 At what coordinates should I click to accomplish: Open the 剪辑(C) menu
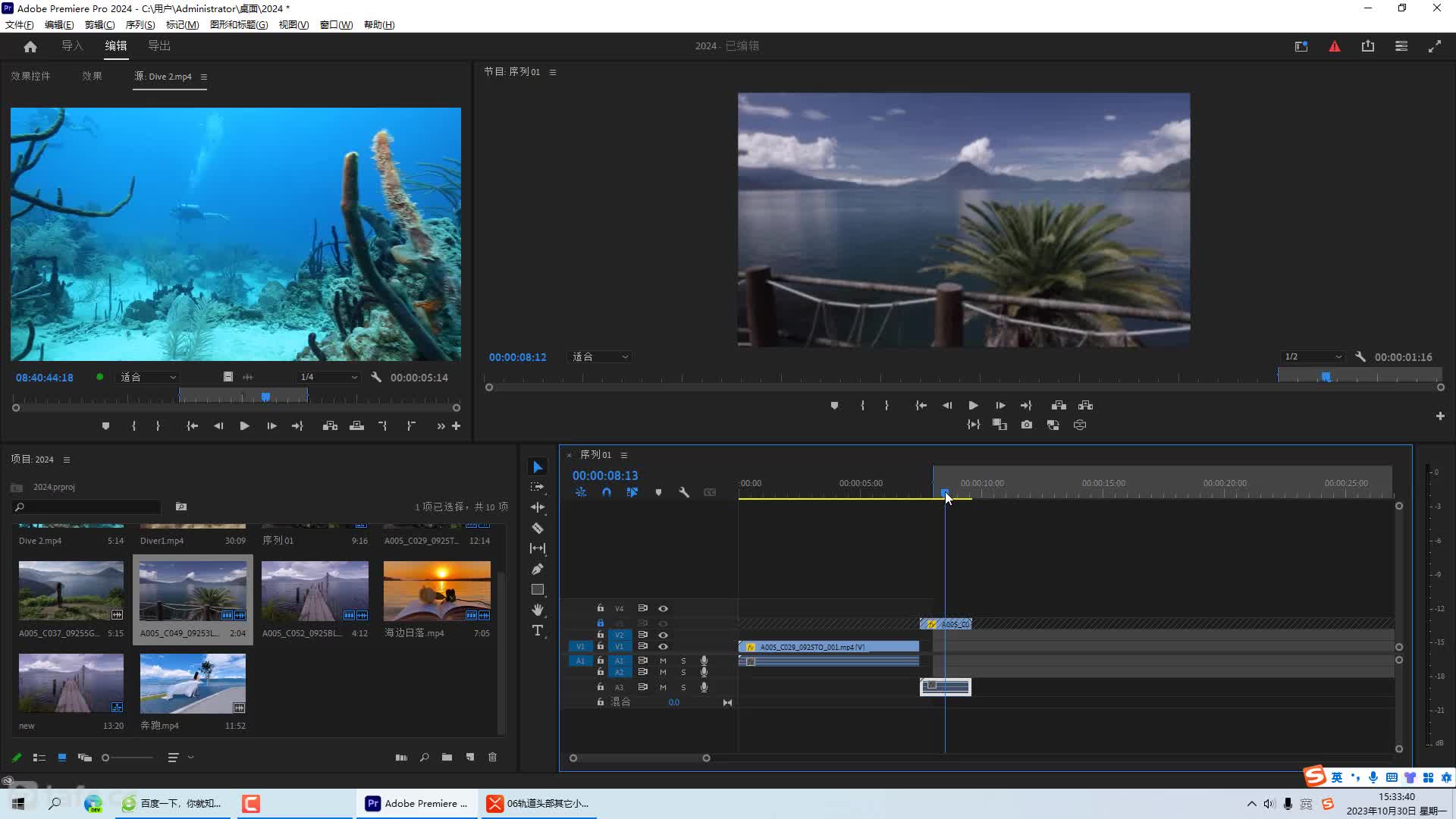[x=99, y=25]
